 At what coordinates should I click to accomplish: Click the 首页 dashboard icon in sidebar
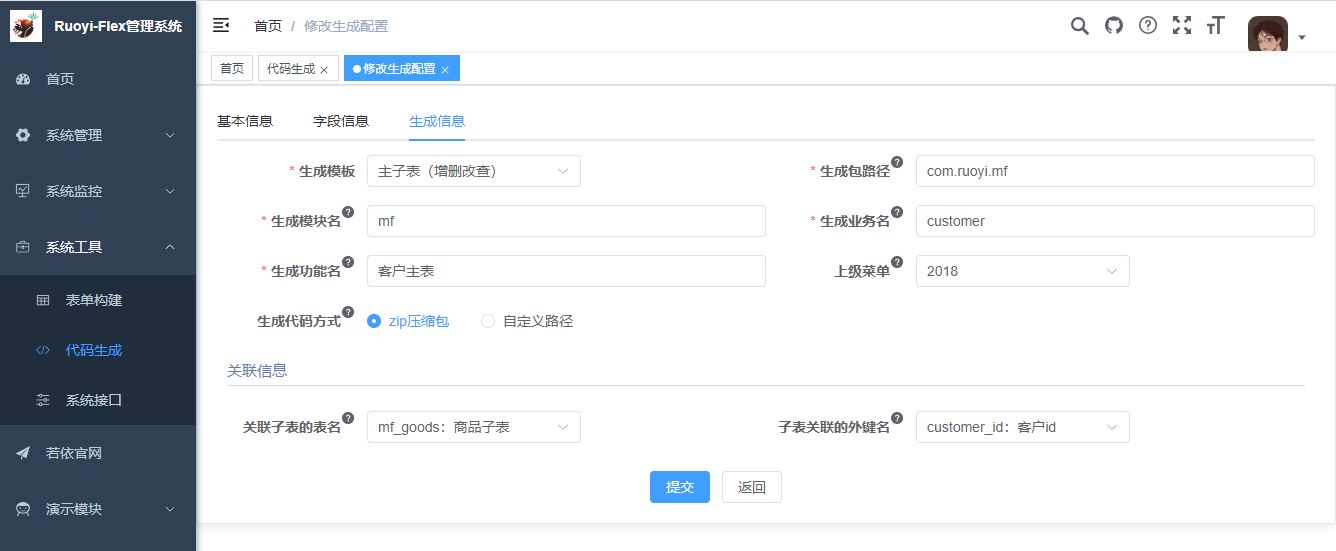coord(23,79)
